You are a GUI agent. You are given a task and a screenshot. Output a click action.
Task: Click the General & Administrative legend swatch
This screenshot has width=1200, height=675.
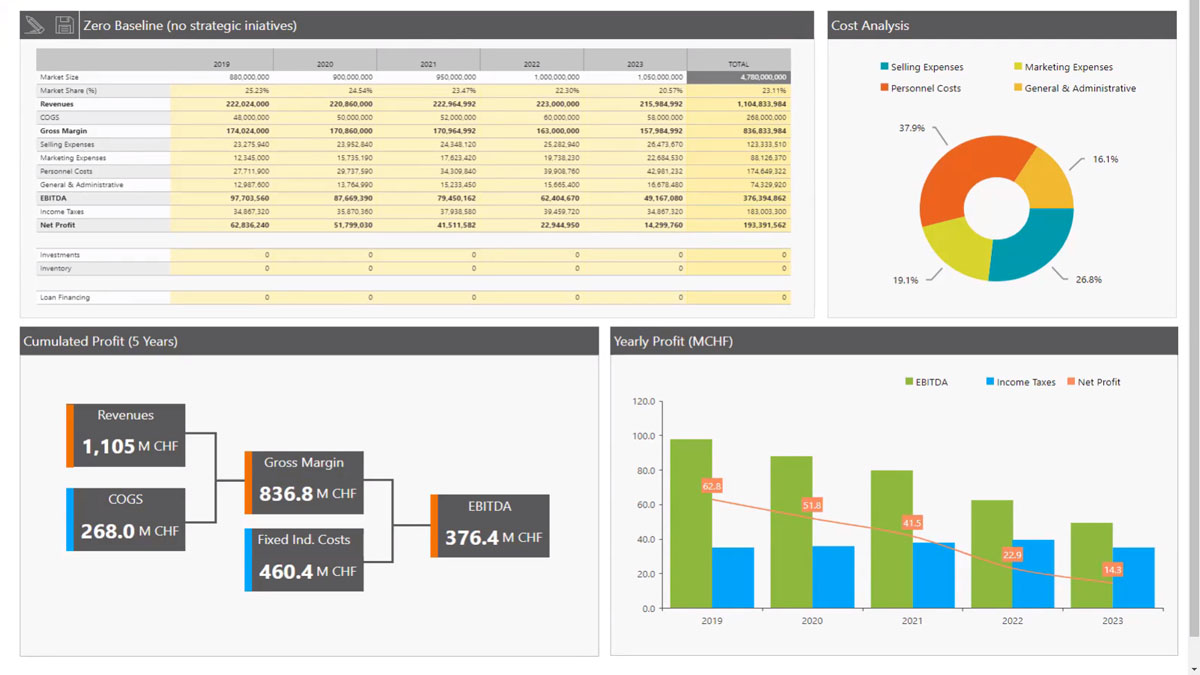click(1018, 88)
